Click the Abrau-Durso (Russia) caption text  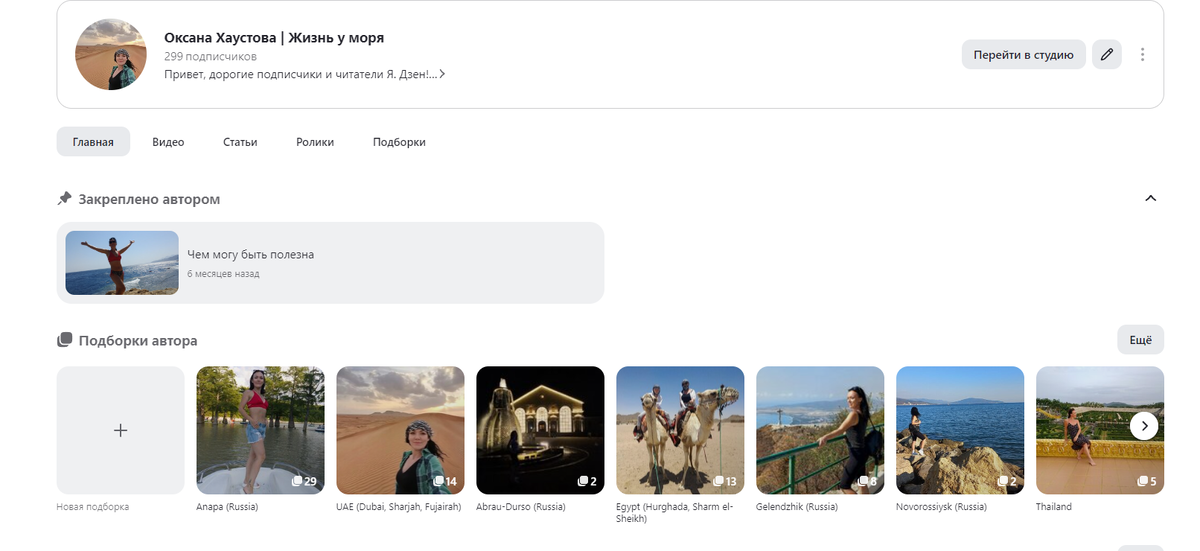click(x=521, y=507)
